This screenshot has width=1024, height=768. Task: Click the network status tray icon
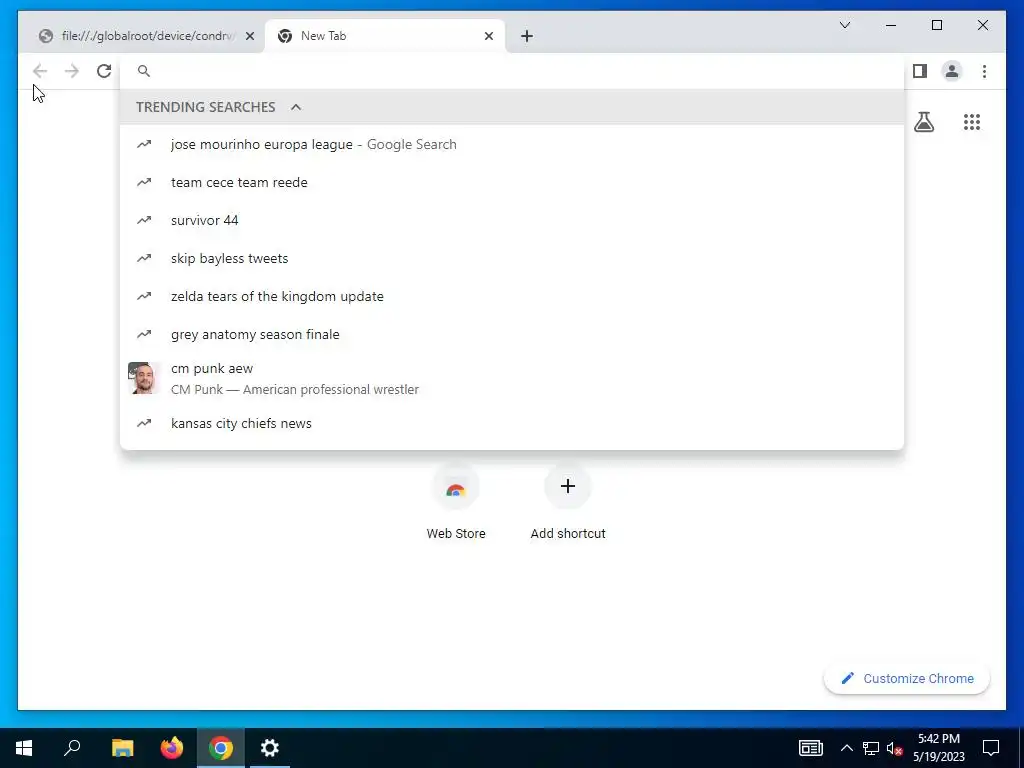coord(871,748)
